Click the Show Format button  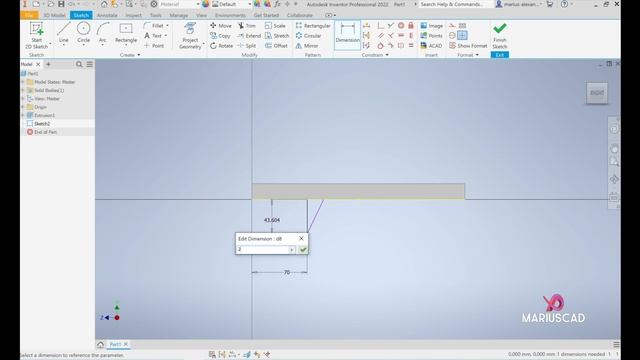tap(468, 46)
